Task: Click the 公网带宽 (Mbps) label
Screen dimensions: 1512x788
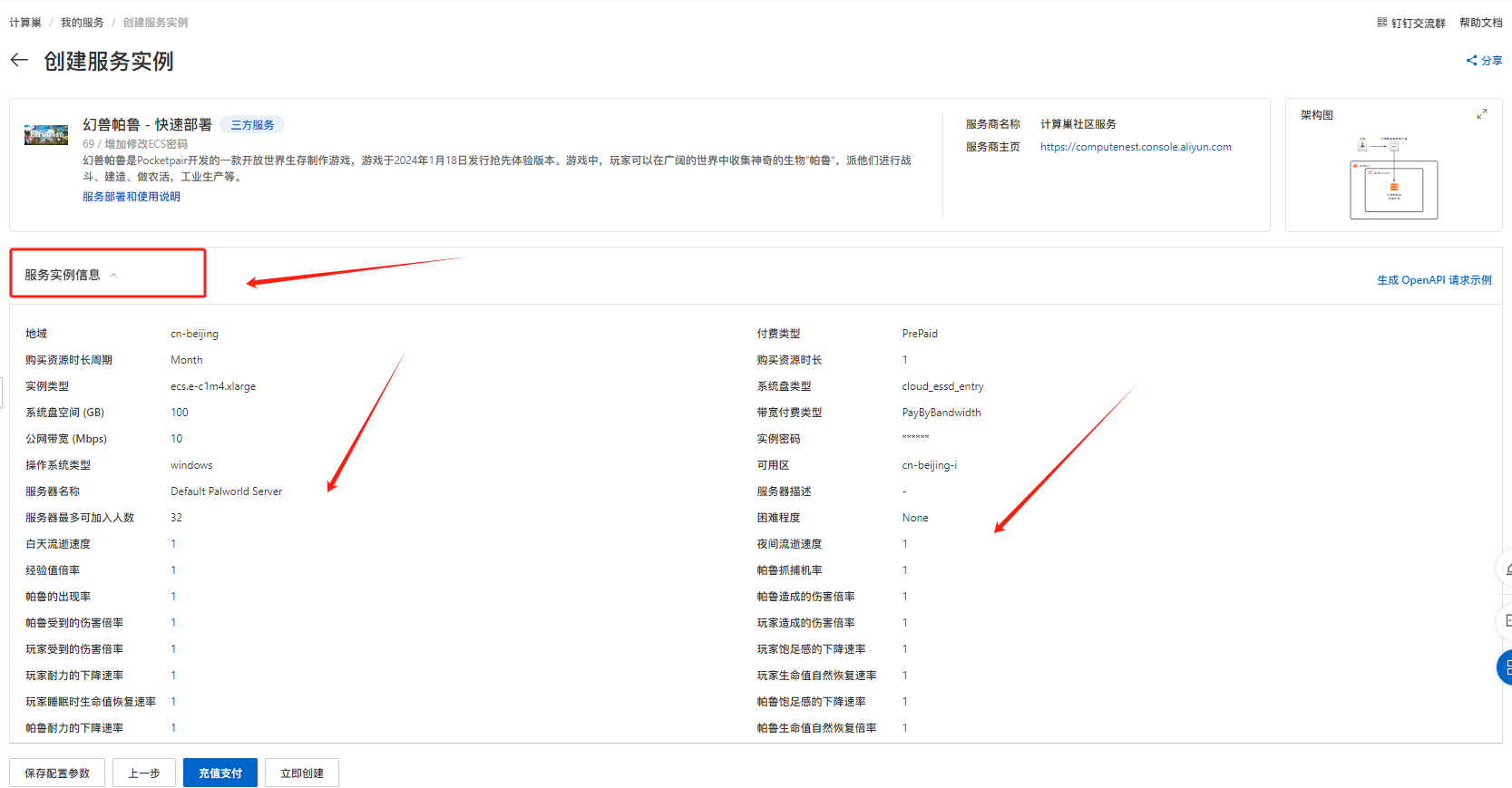Action: pos(66,439)
